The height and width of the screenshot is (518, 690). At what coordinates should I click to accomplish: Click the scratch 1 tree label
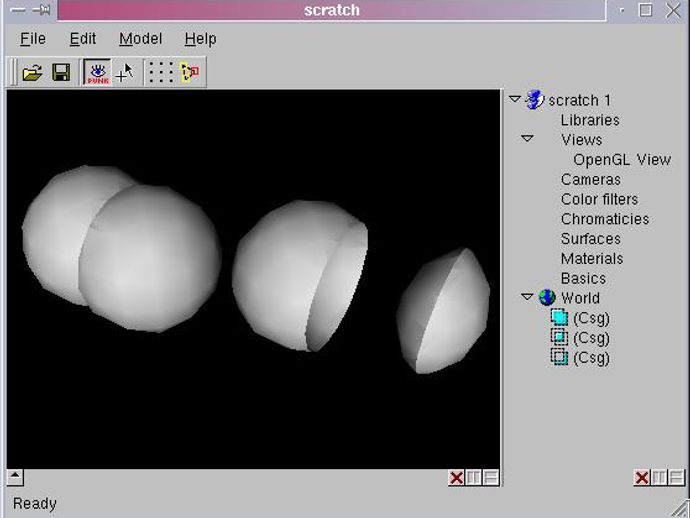coord(580,100)
